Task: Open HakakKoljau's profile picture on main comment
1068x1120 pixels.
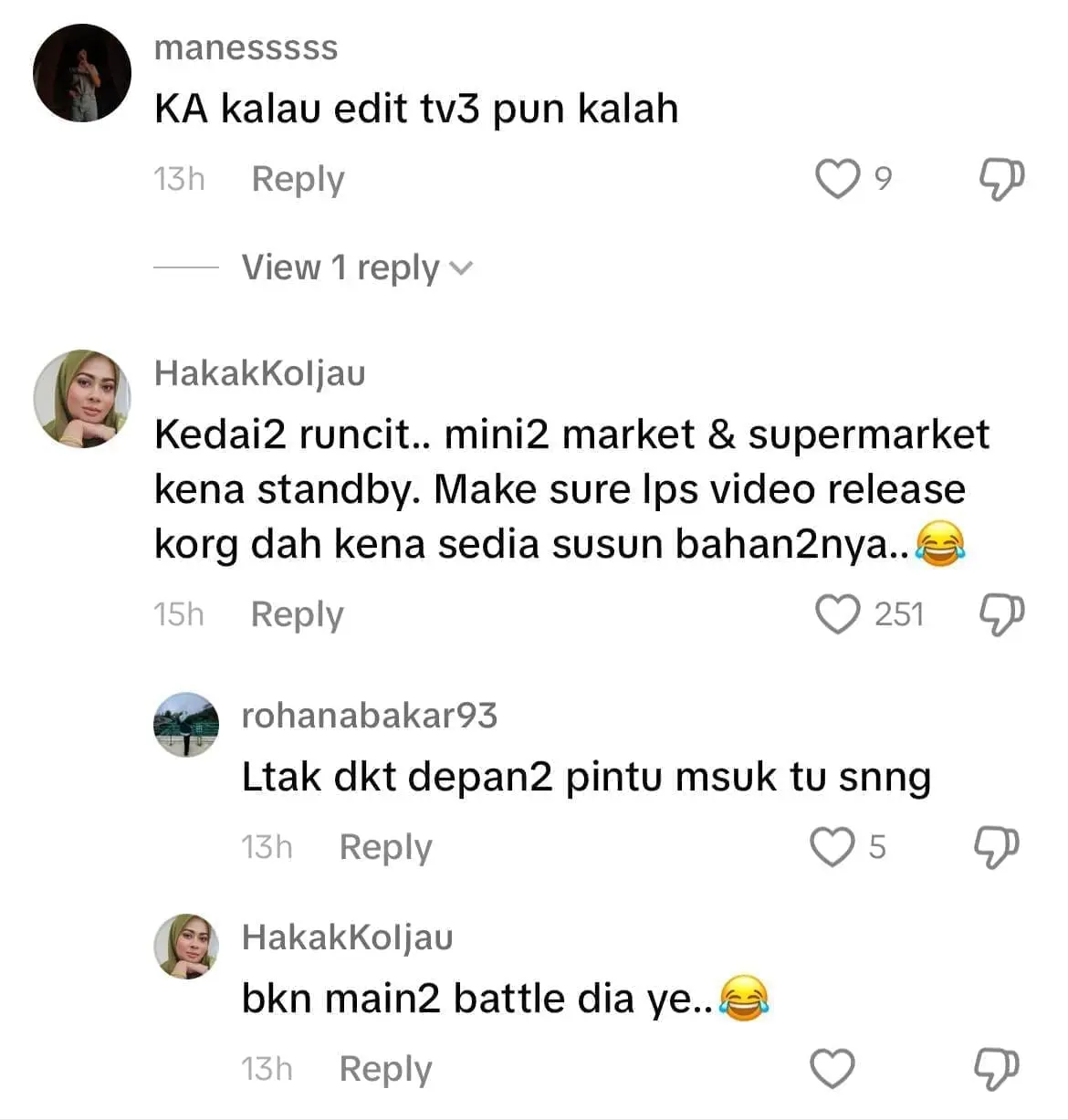Action: pos(82,399)
